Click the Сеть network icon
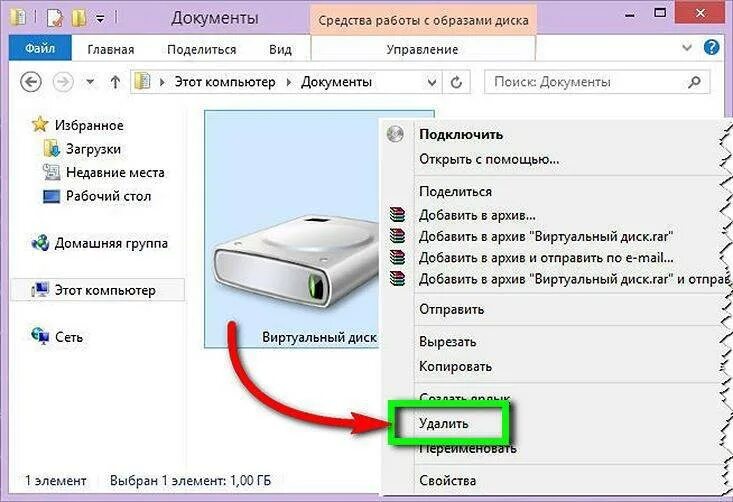 click(x=40, y=336)
